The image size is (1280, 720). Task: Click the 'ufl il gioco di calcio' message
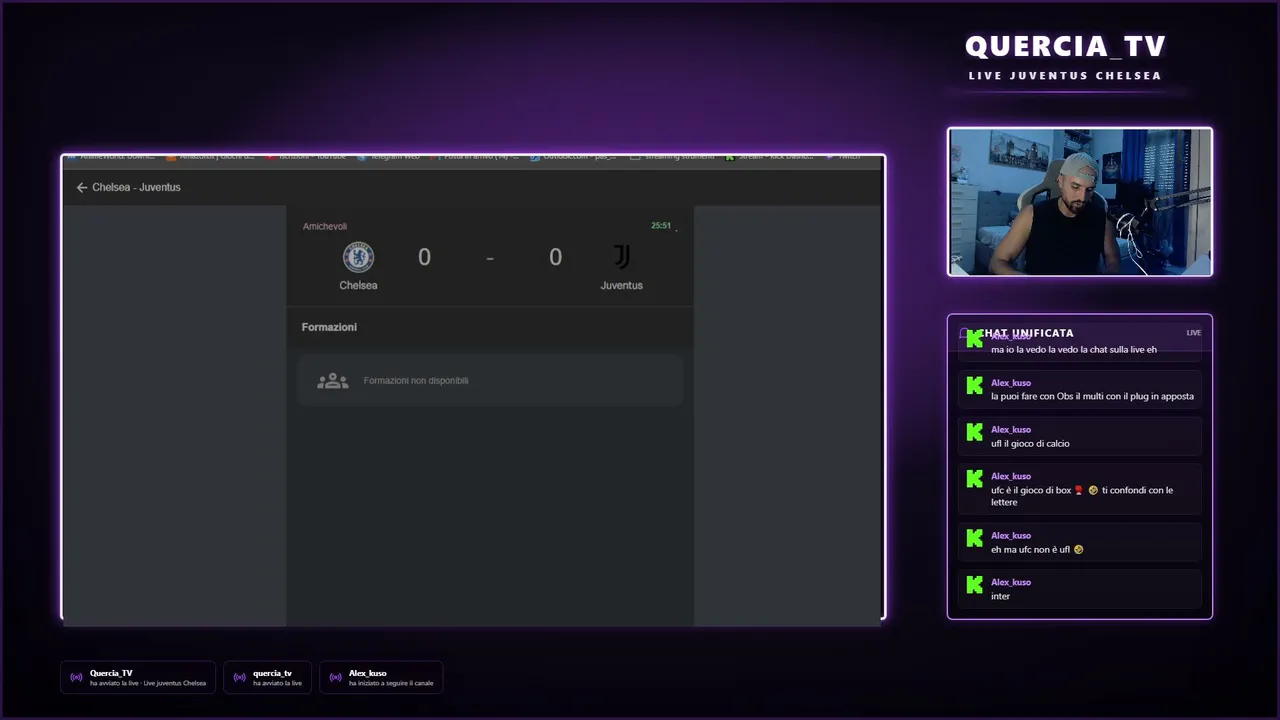[x=1030, y=443]
